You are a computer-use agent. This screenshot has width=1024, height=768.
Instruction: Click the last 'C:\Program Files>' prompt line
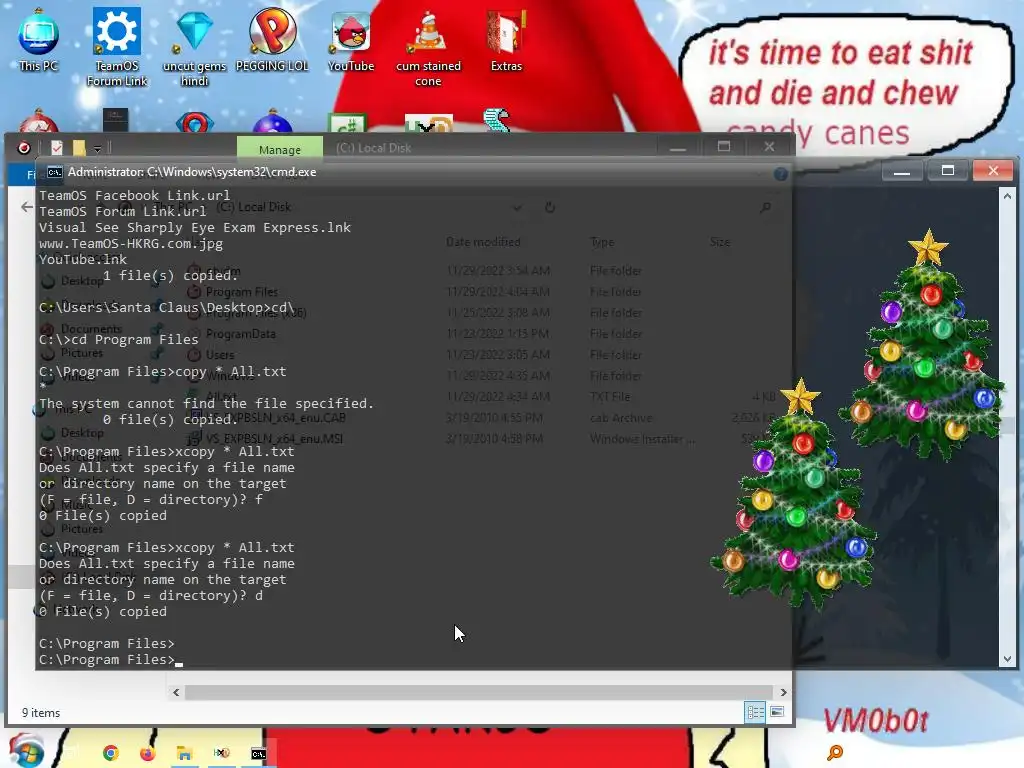click(107, 660)
